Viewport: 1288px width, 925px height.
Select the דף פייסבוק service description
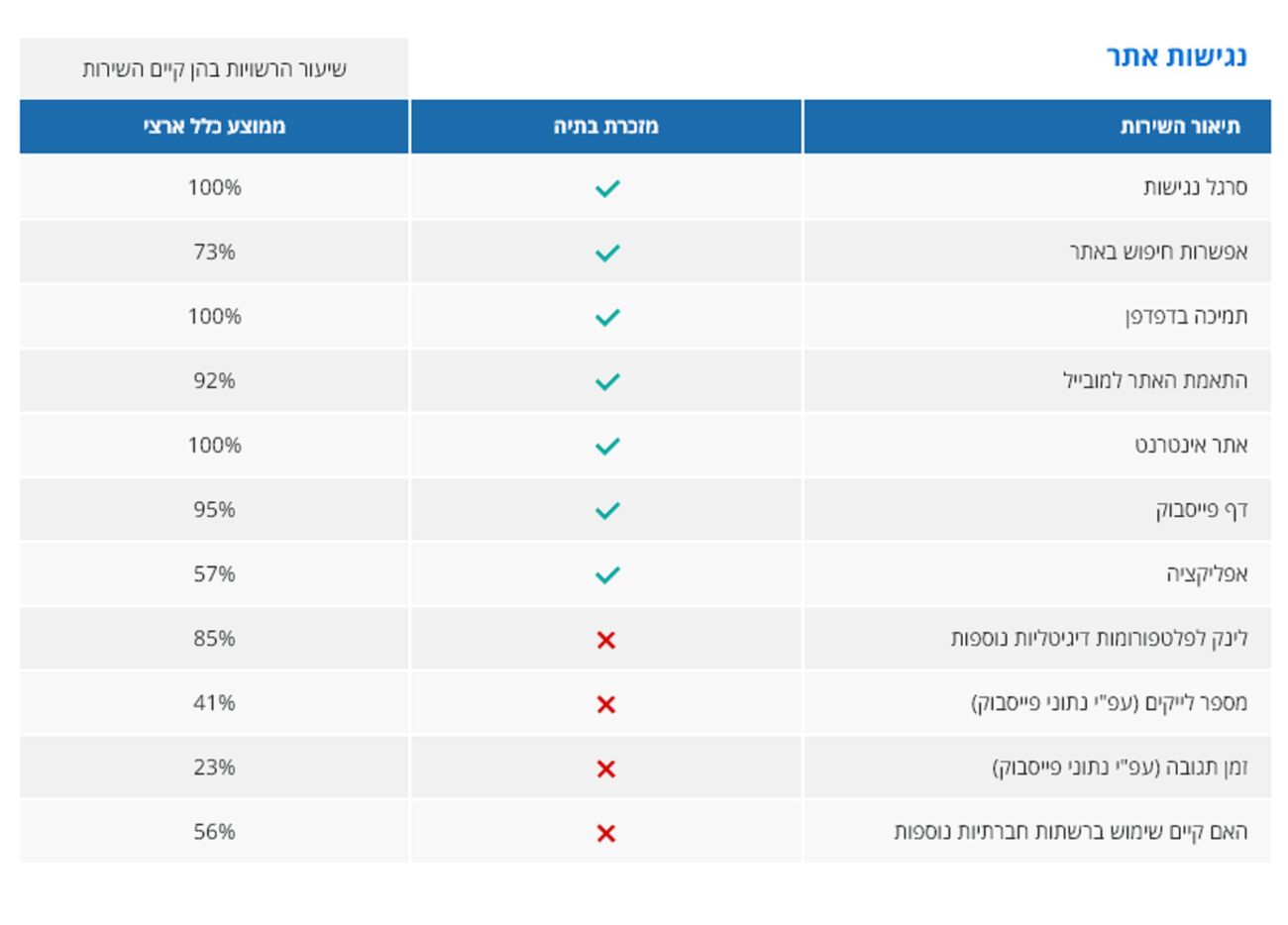[x=1201, y=510]
